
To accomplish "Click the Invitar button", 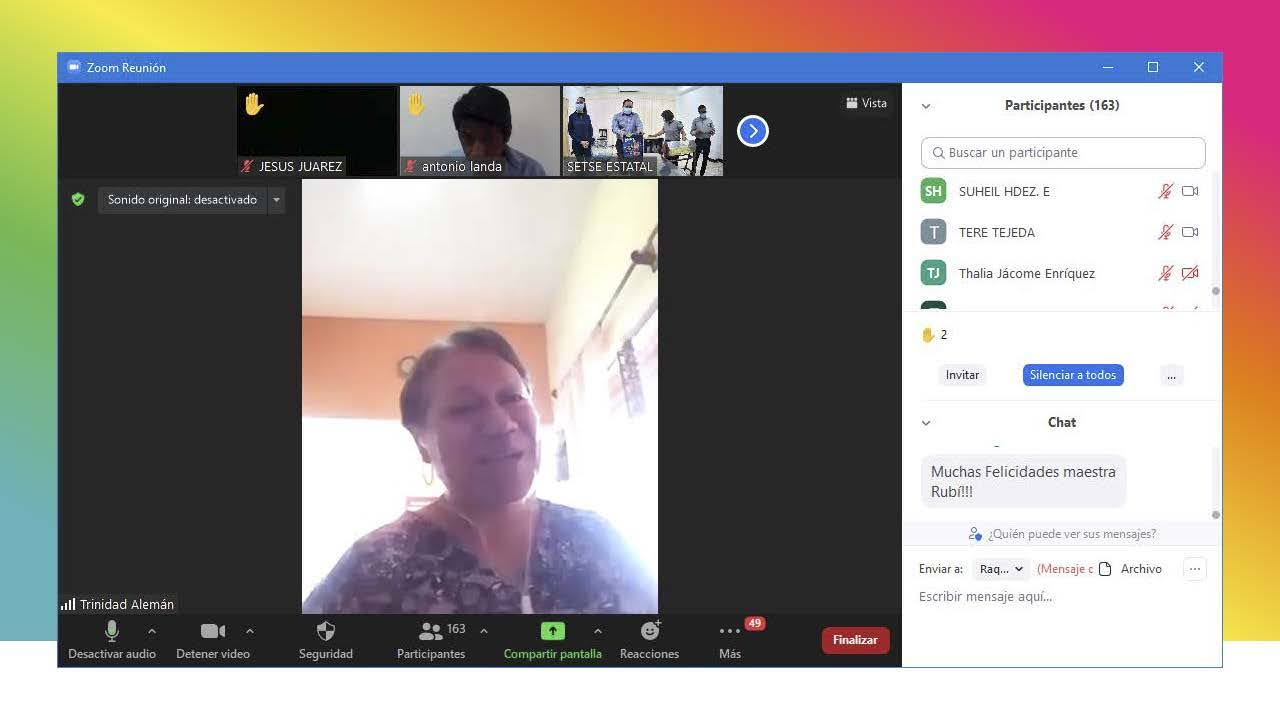I will tap(962, 375).
